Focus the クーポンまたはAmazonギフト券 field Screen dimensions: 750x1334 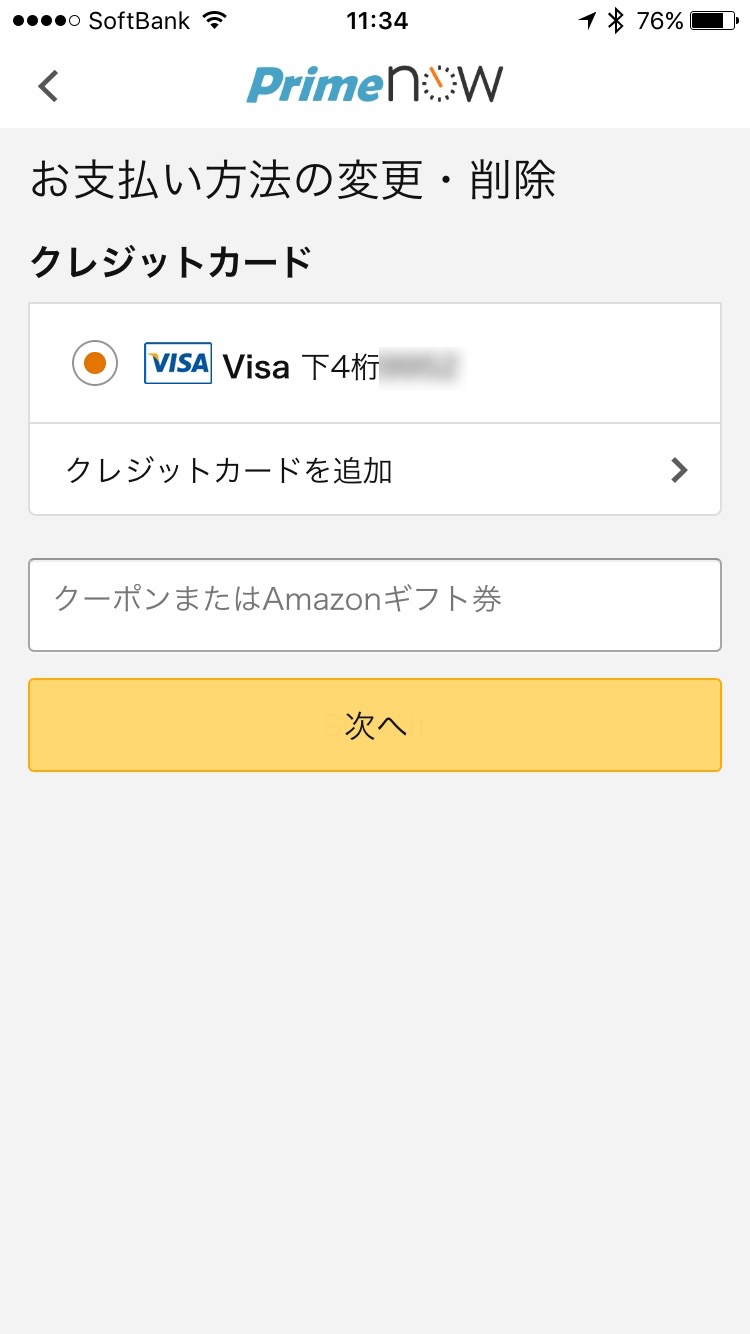(x=375, y=605)
